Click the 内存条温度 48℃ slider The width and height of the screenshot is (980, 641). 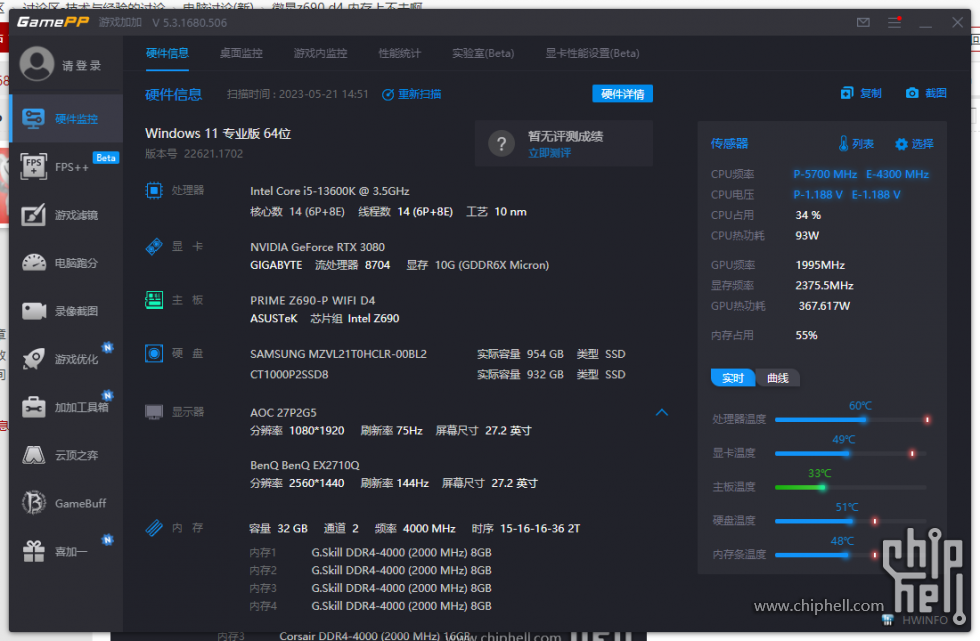(x=852, y=555)
